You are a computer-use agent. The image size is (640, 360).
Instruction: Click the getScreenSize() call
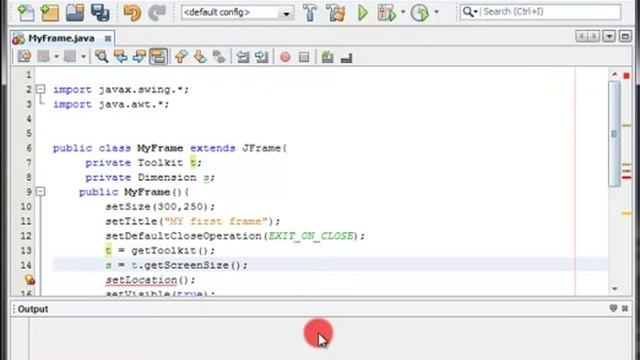pos(192,265)
